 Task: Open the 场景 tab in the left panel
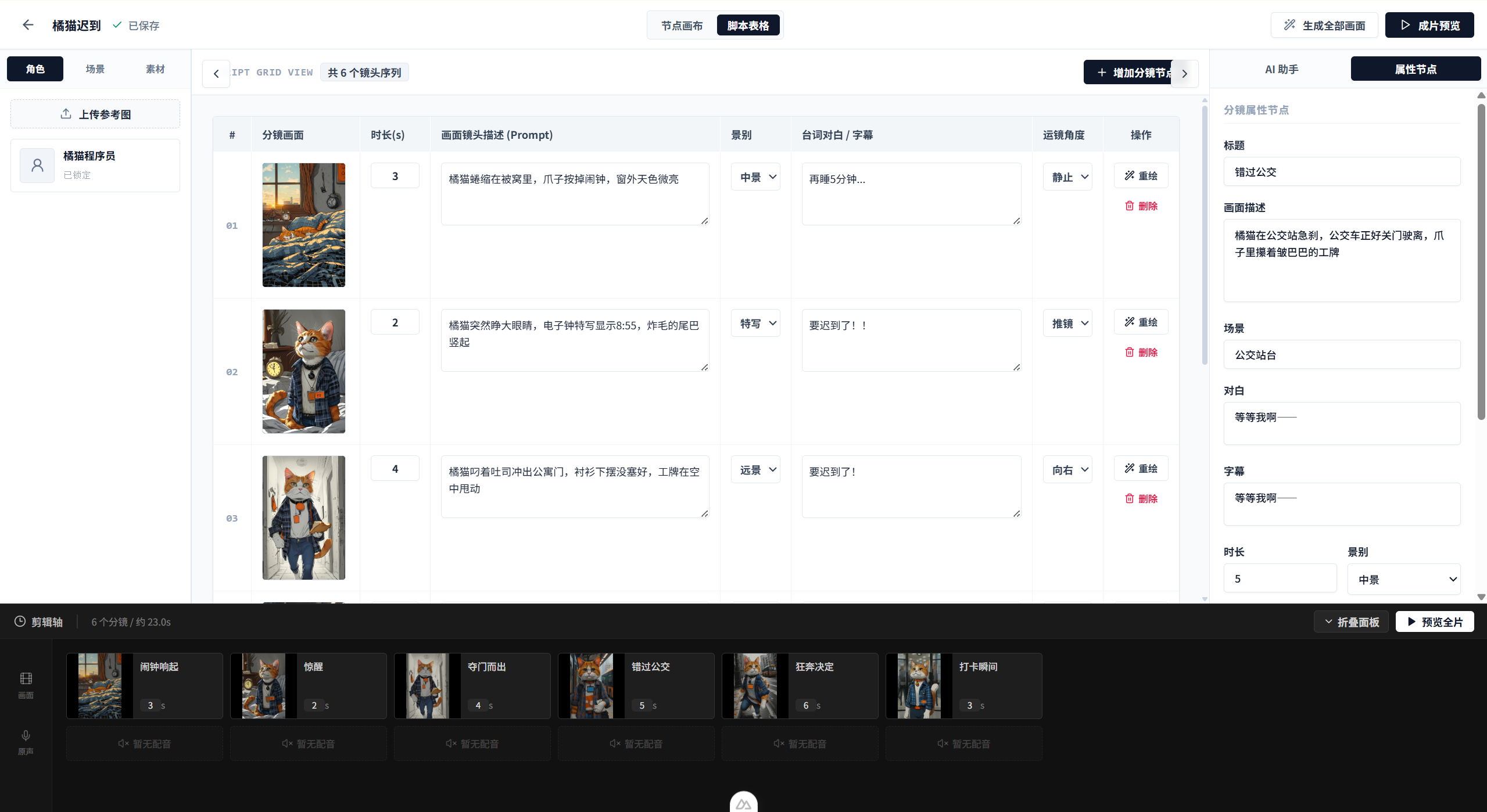coord(95,69)
